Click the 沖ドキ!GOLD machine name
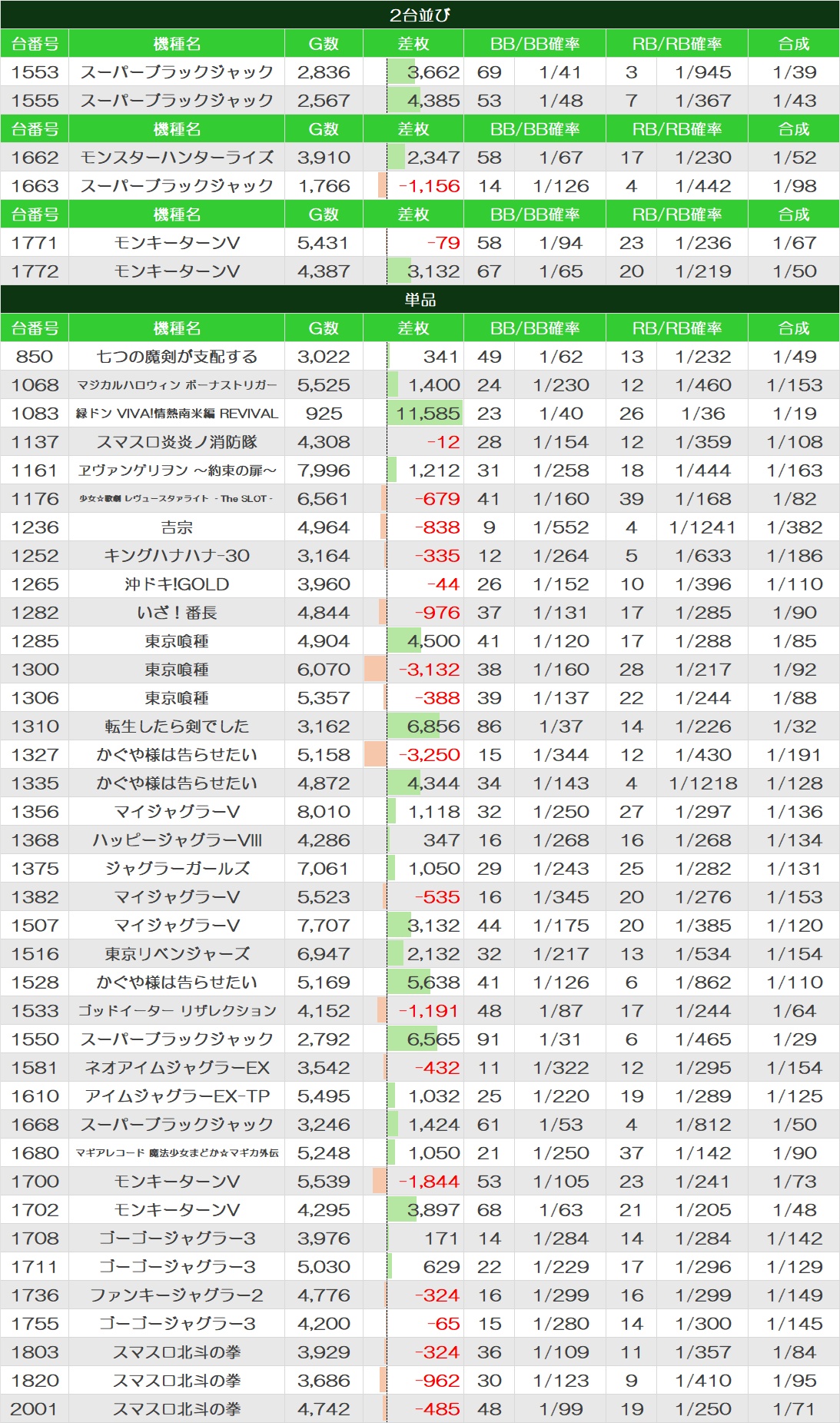The image size is (840, 1423). (177, 584)
